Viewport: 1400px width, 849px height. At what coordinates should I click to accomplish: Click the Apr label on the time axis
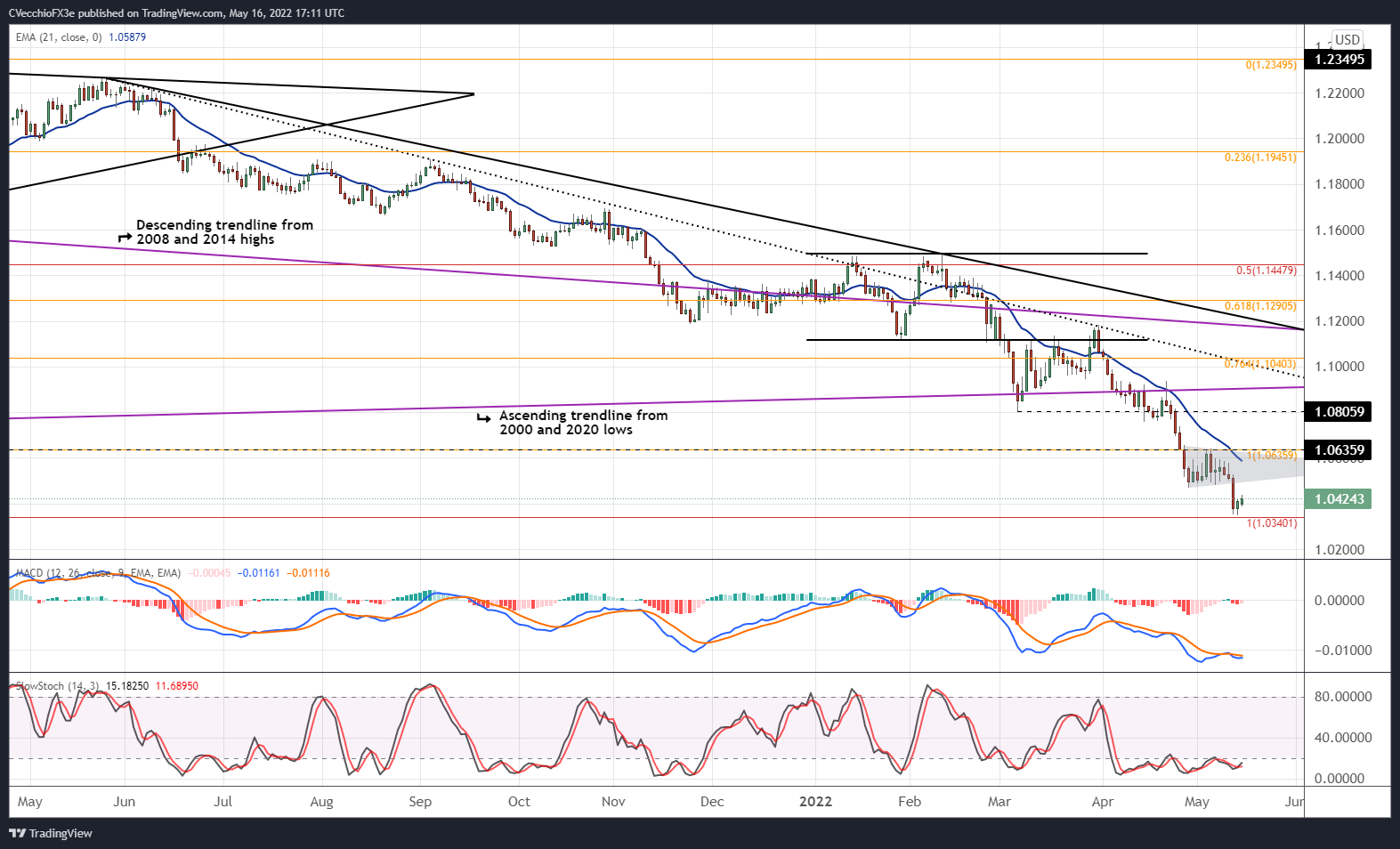click(1103, 802)
